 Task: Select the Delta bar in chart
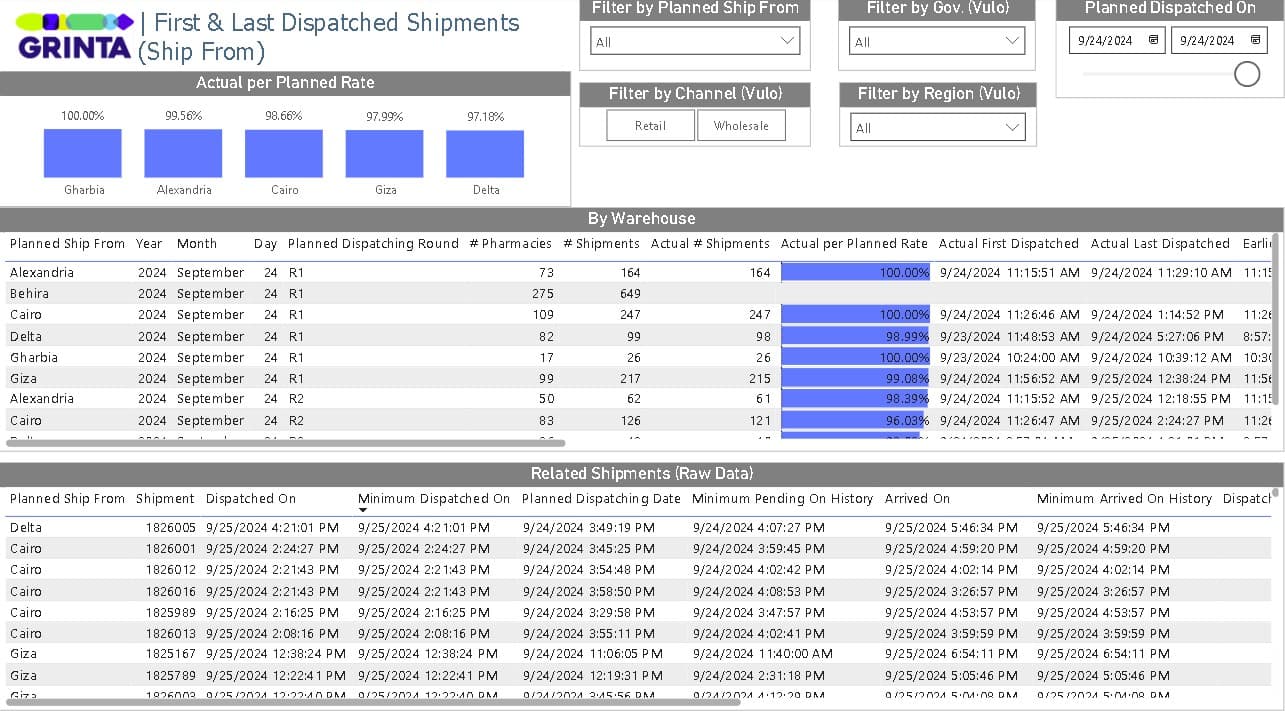click(485, 154)
